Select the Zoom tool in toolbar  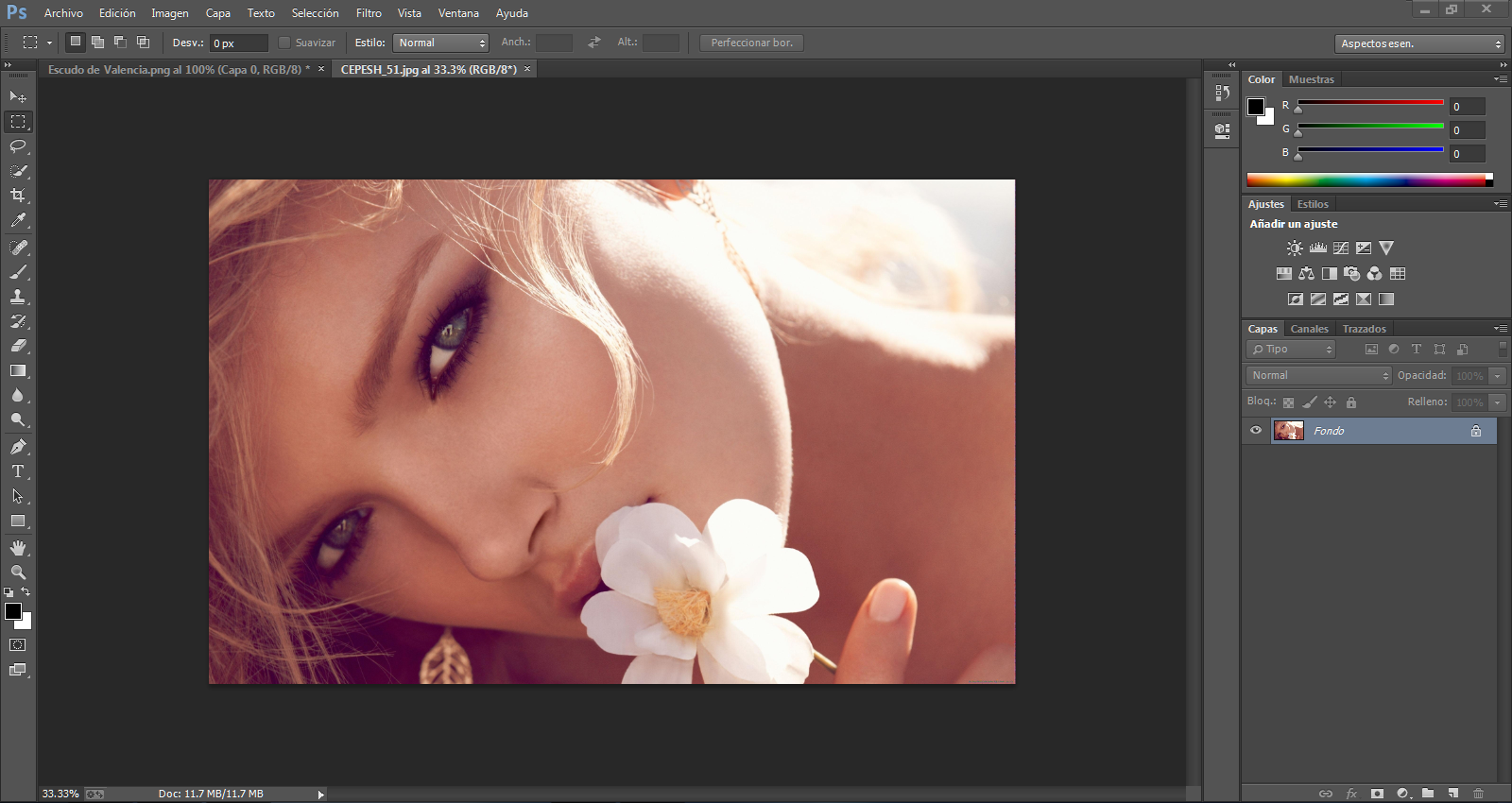(x=18, y=572)
